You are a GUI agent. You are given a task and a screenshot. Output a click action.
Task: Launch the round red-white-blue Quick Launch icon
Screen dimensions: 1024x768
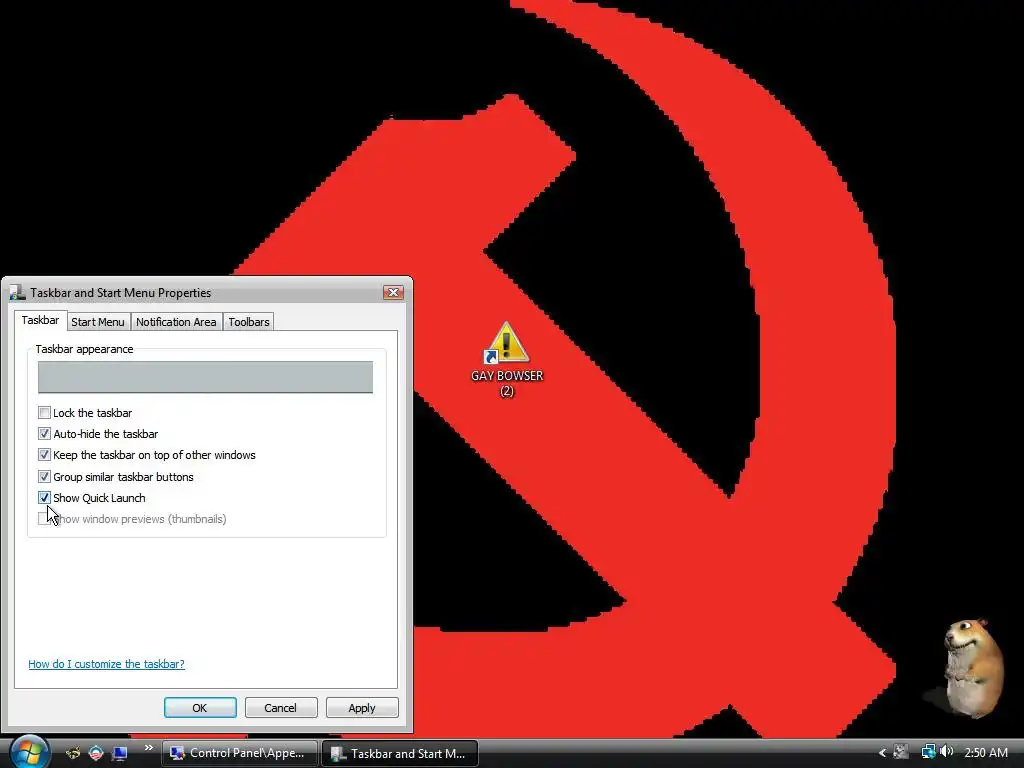96,753
